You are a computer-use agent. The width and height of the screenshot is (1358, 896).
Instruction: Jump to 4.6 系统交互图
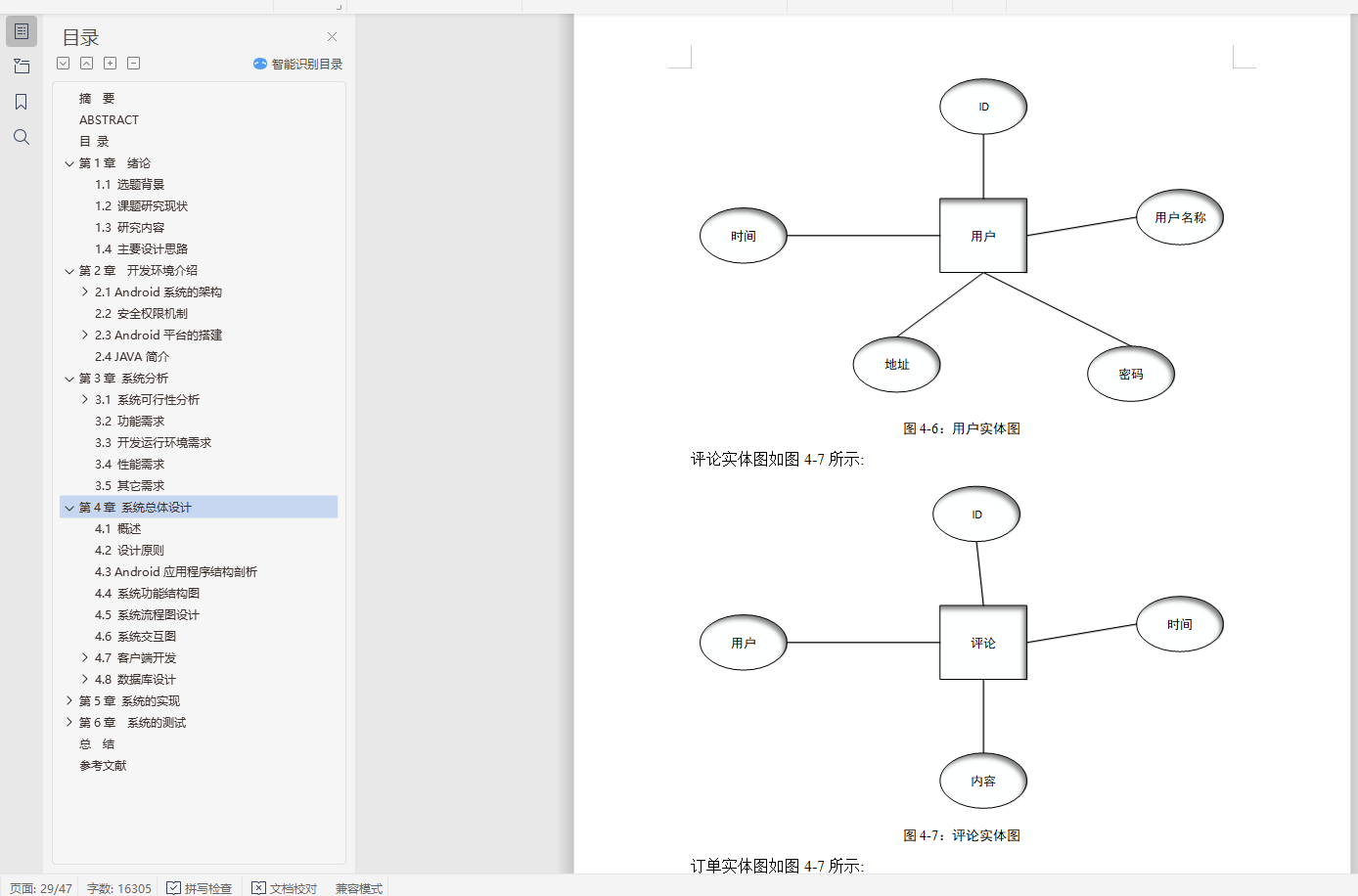click(x=135, y=637)
